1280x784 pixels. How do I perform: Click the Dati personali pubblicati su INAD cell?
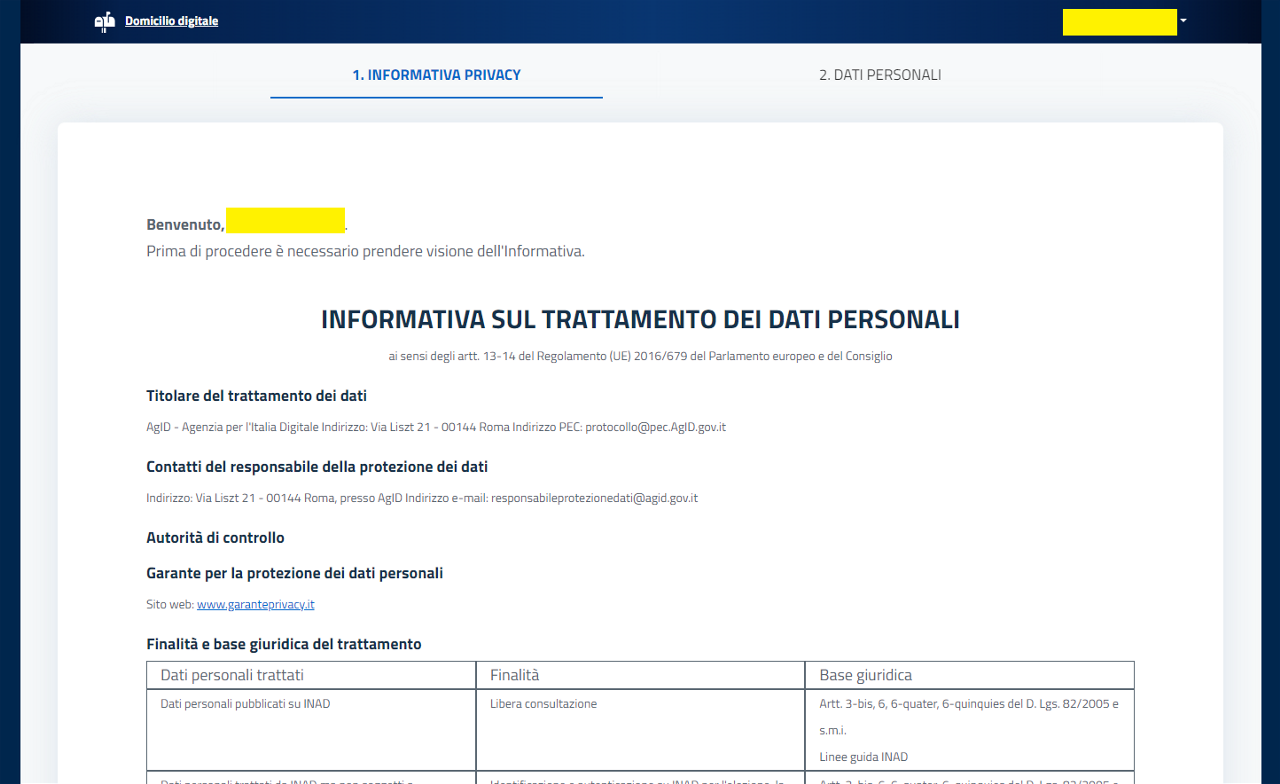click(x=245, y=704)
